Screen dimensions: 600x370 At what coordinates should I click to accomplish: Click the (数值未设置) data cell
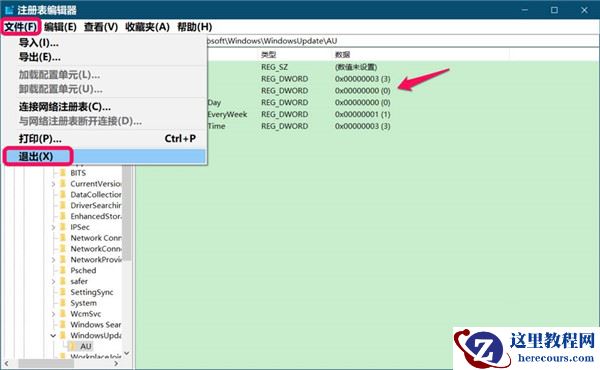click(x=356, y=67)
